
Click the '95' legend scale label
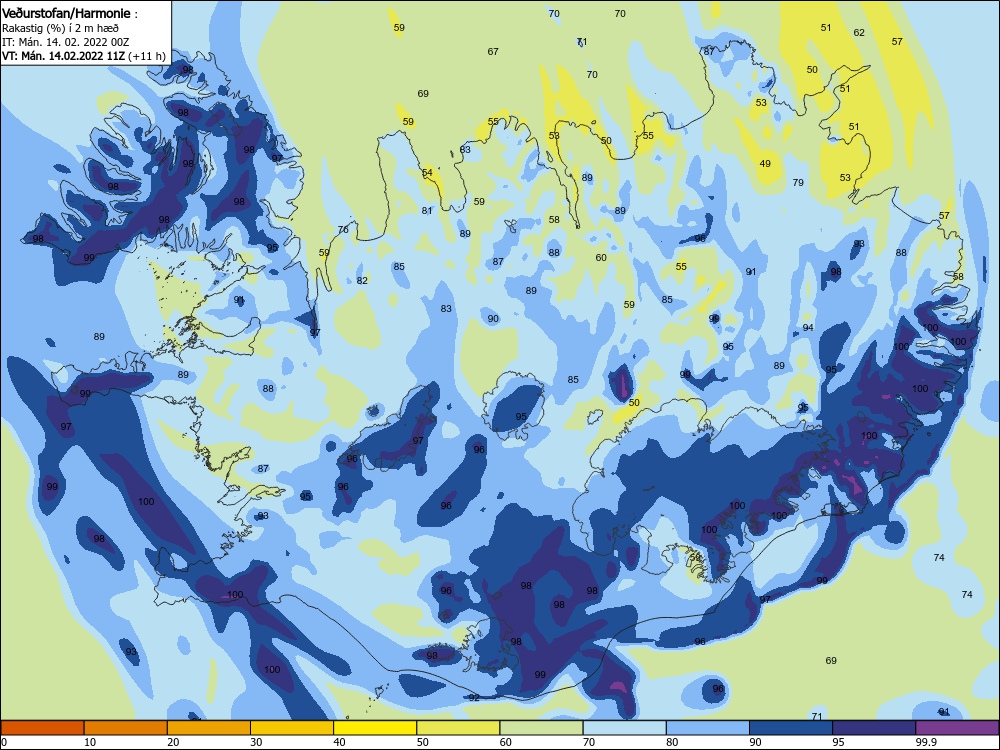837,742
